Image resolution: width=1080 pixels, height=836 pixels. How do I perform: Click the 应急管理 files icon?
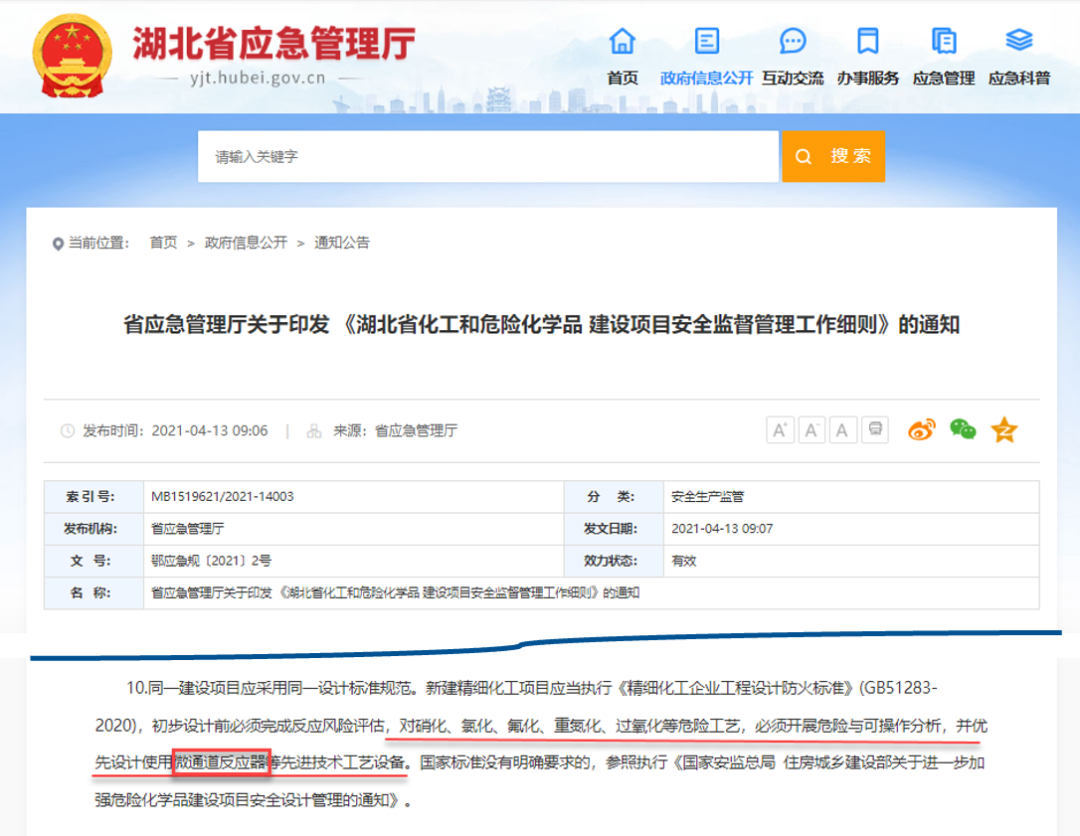click(944, 41)
